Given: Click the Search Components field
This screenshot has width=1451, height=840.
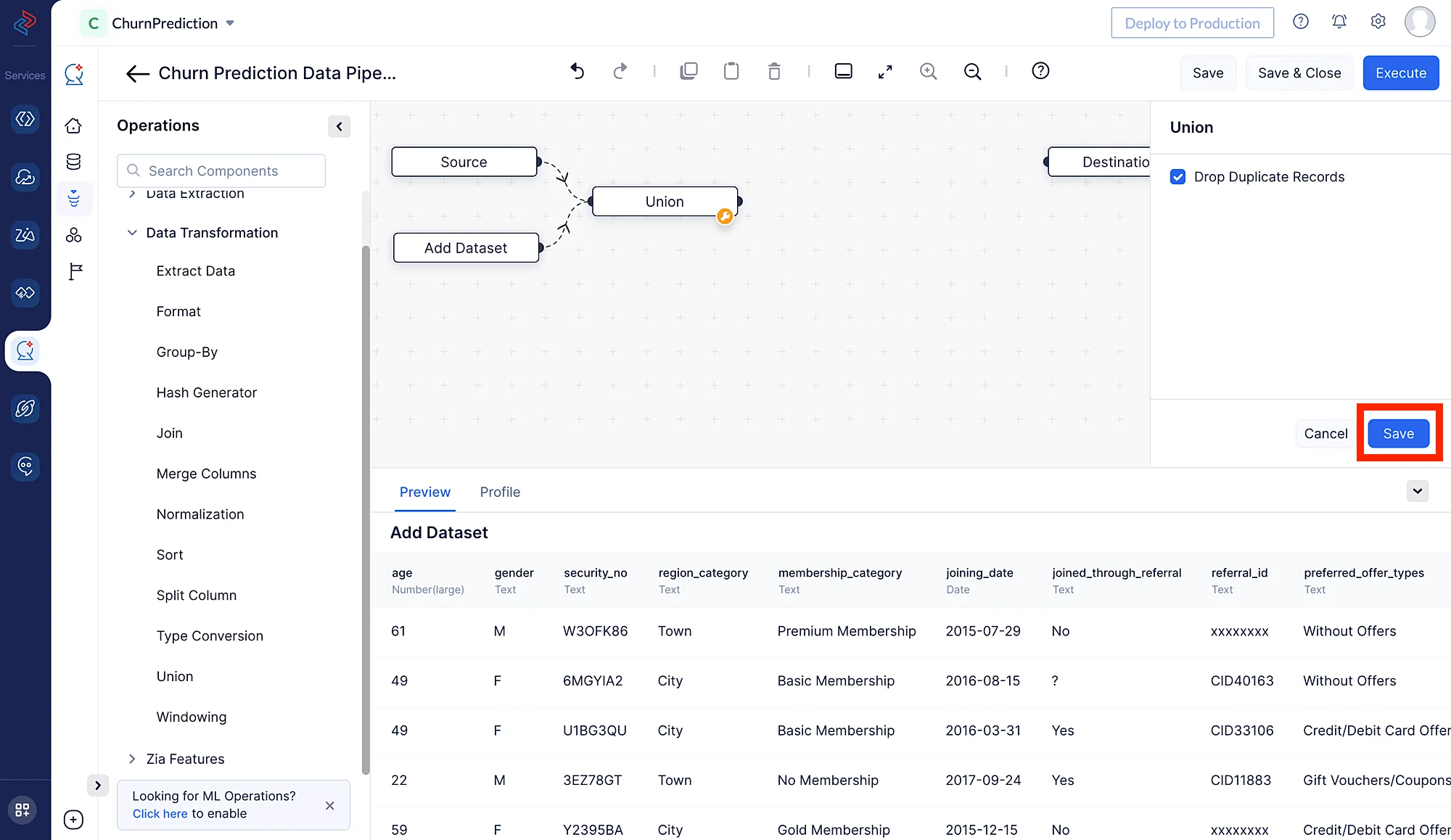Looking at the screenshot, I should pos(221,170).
